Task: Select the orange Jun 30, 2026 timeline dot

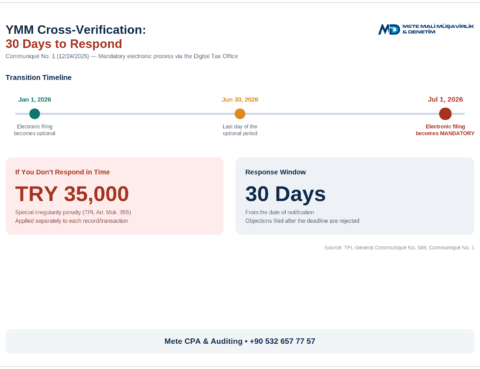Action: pos(240,114)
